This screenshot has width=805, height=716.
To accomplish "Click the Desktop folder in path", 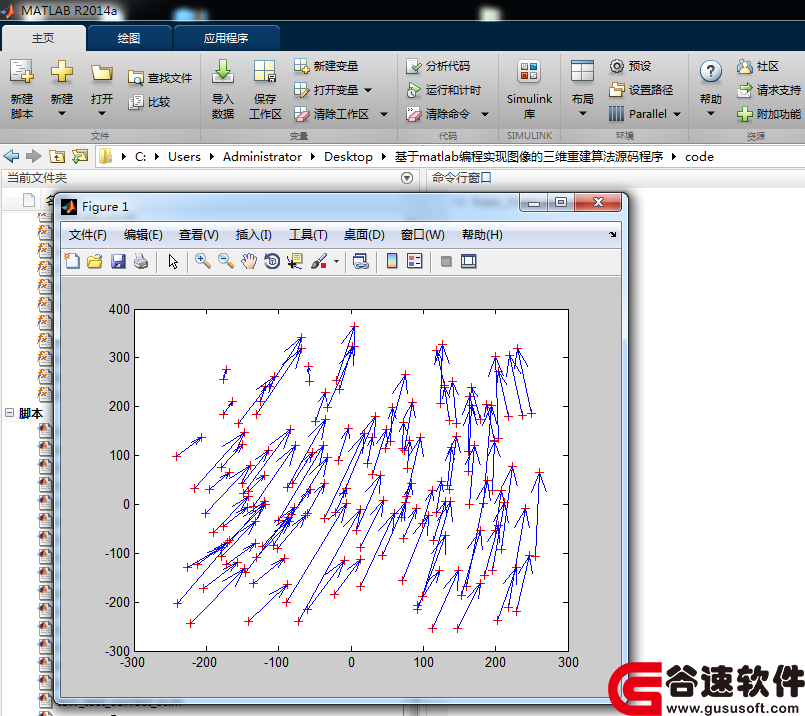I will tap(348, 157).
